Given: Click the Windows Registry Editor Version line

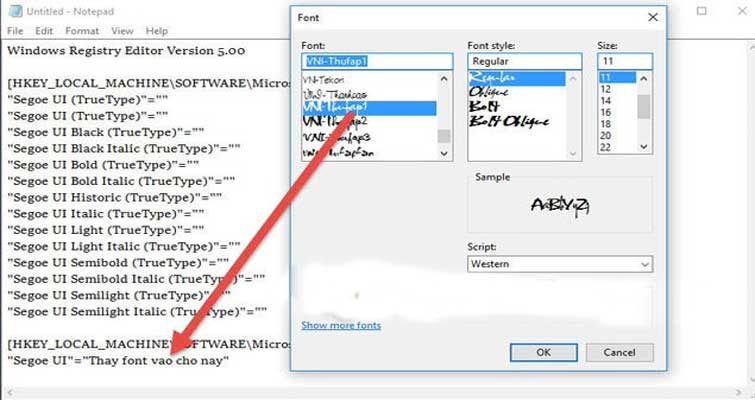Looking at the screenshot, I should pyautogui.click(x=126, y=51).
